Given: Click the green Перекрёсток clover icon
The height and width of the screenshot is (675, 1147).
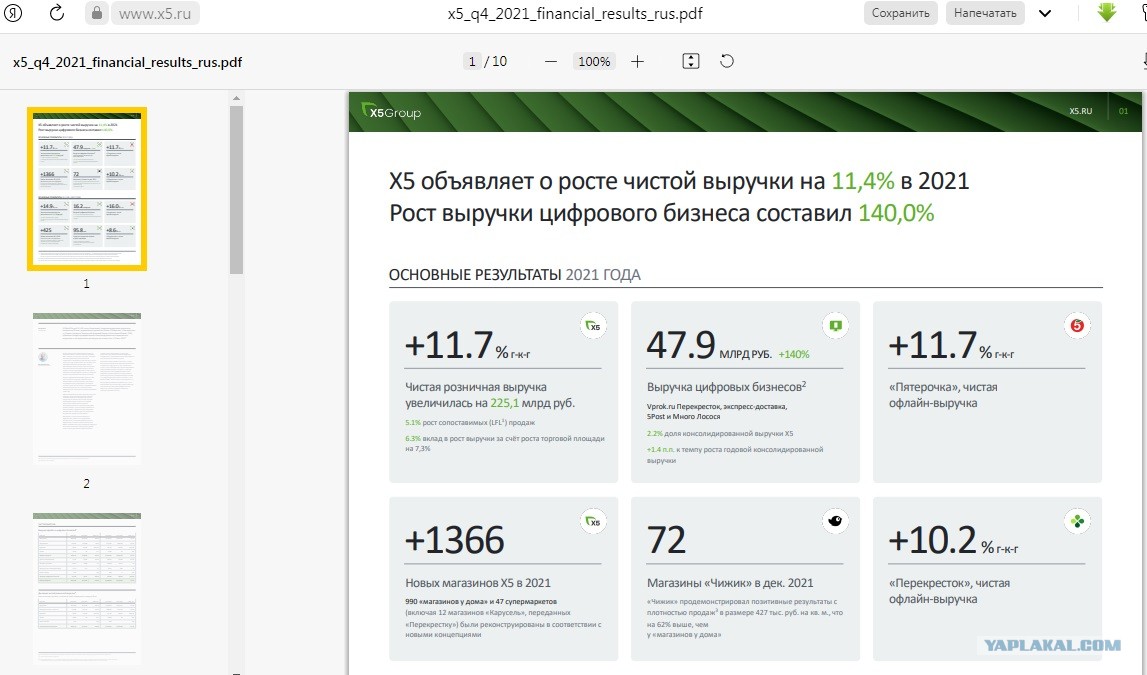Looking at the screenshot, I should [x=1077, y=521].
